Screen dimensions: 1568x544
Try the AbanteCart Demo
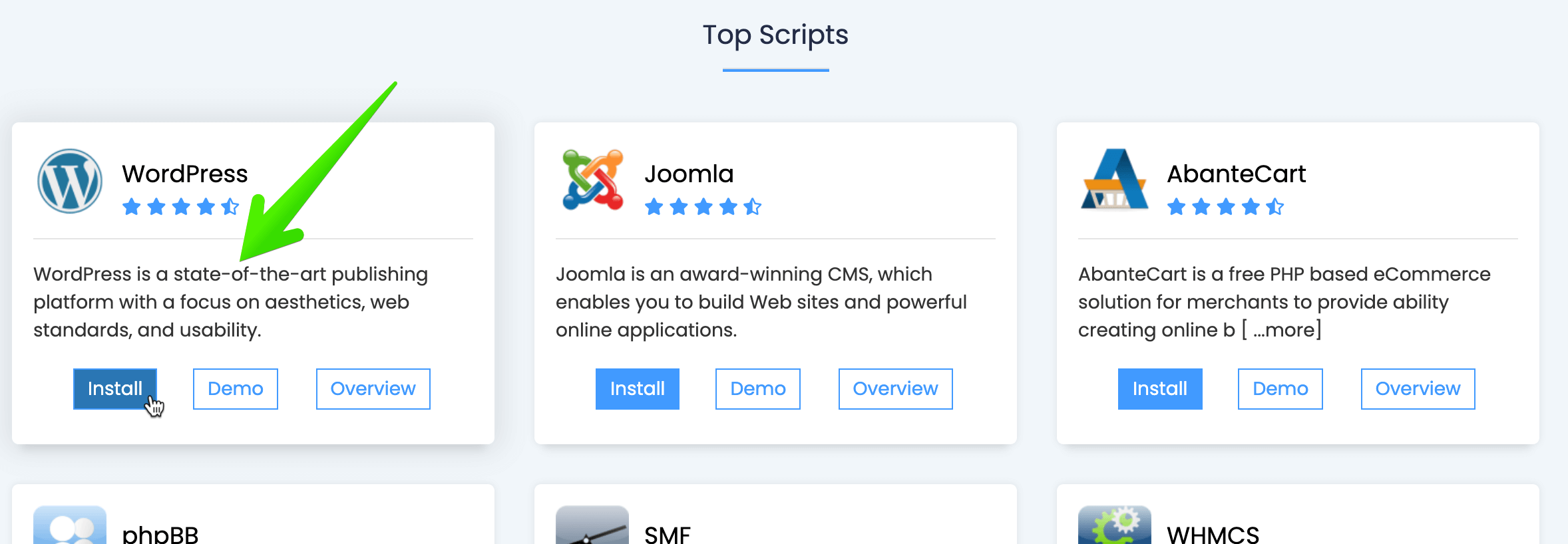coord(1280,389)
